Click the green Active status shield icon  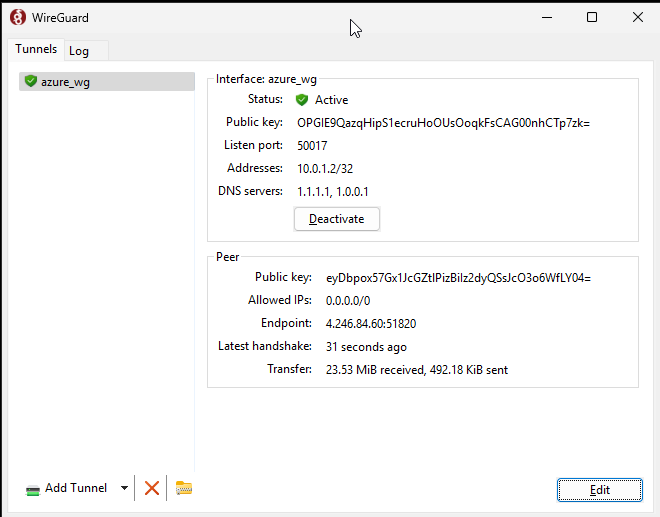pos(302,100)
